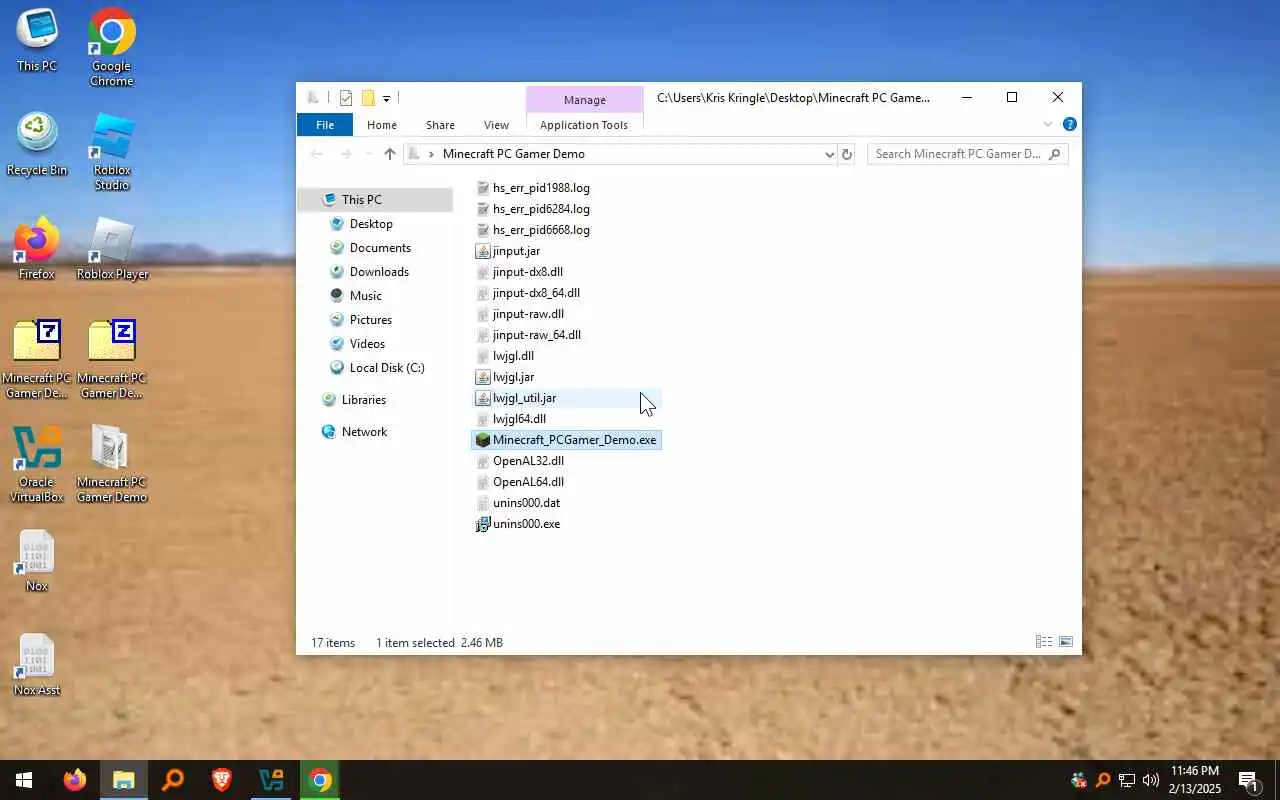1280x800 pixels.
Task: Click the volume tray icon
Action: coord(1151,780)
